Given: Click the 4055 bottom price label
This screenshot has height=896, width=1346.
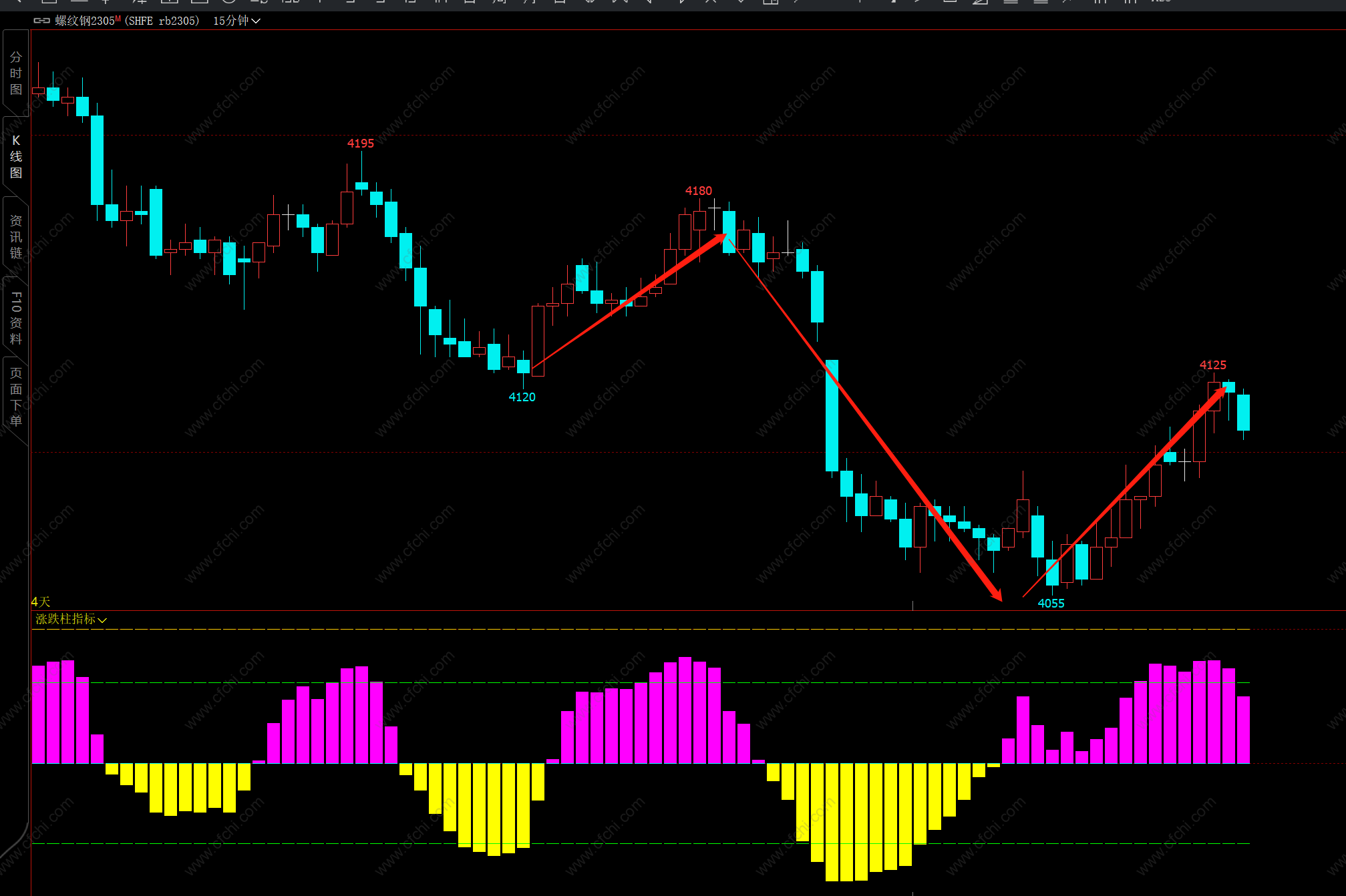Looking at the screenshot, I should 1050,603.
